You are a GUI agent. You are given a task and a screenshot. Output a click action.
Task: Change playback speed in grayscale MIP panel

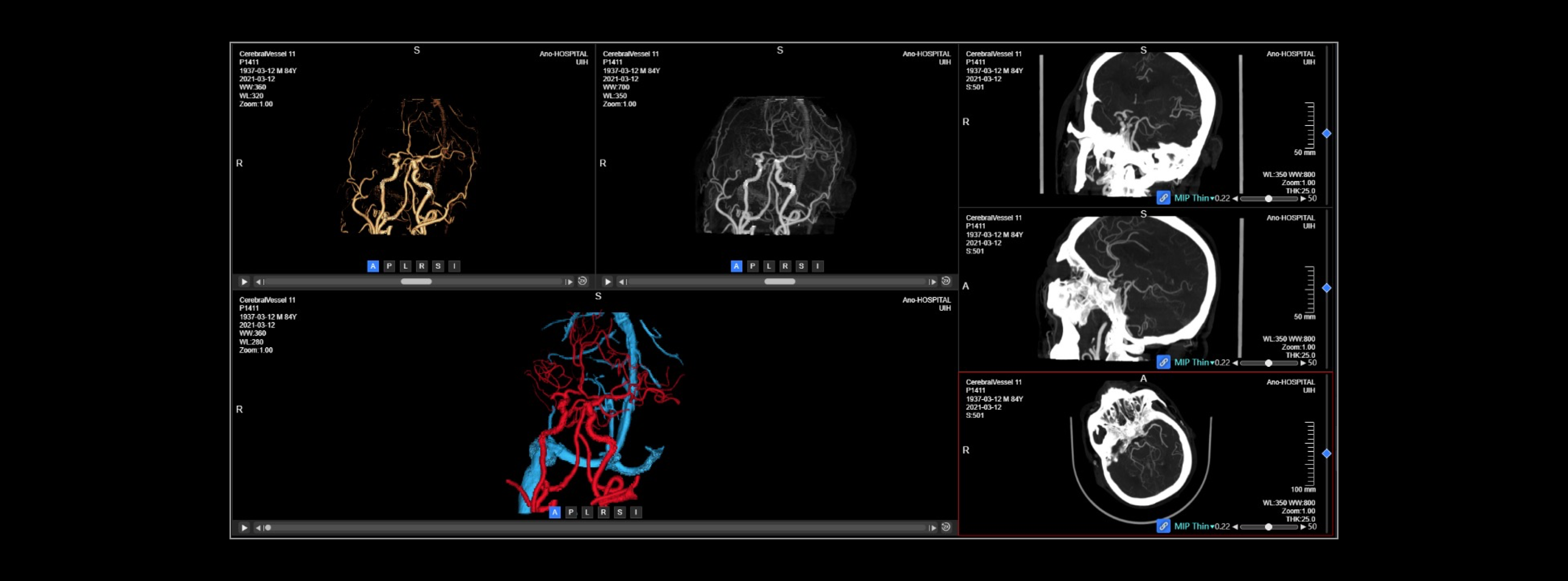(x=946, y=281)
